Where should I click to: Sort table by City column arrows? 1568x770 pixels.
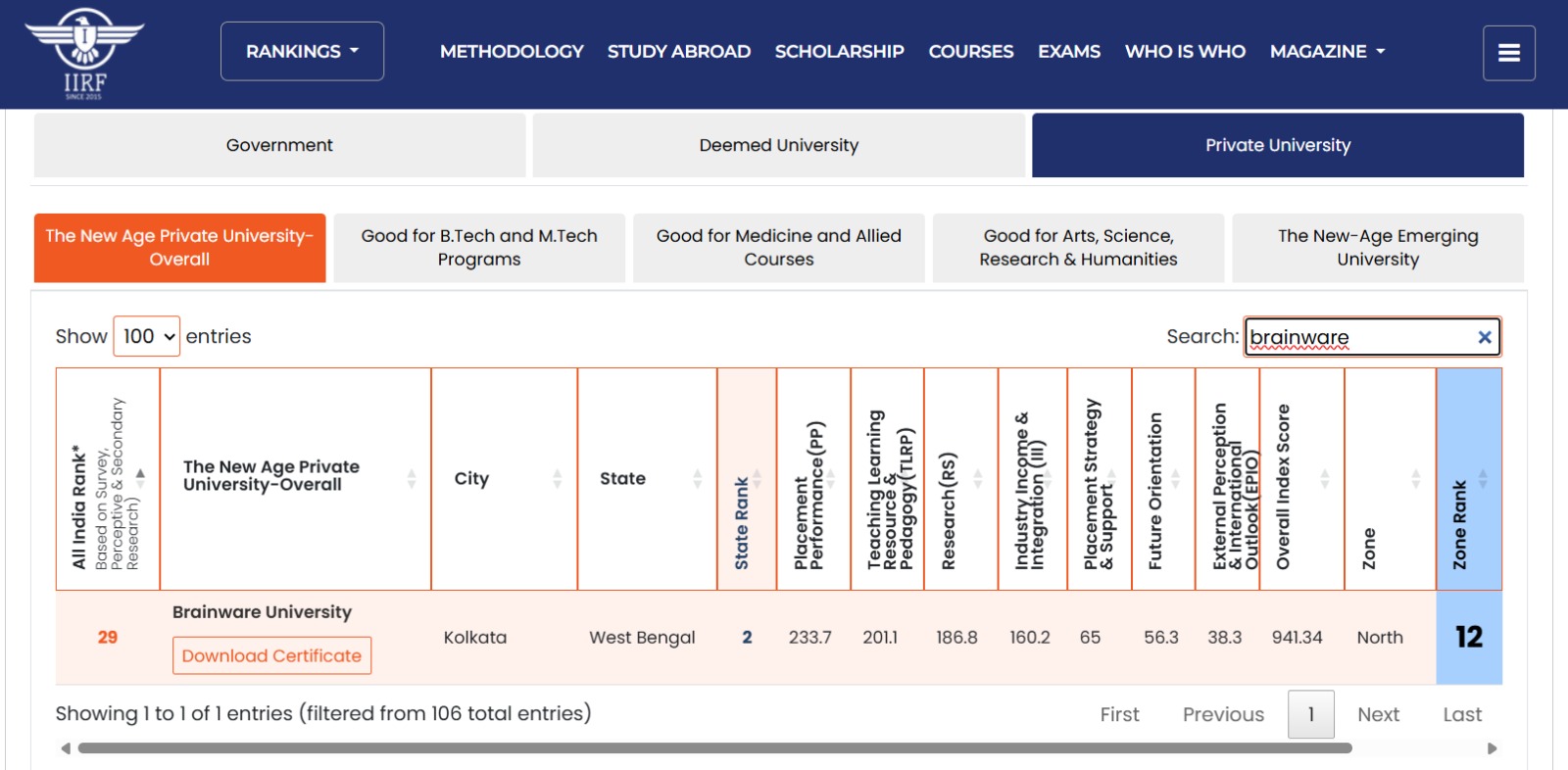coord(557,478)
